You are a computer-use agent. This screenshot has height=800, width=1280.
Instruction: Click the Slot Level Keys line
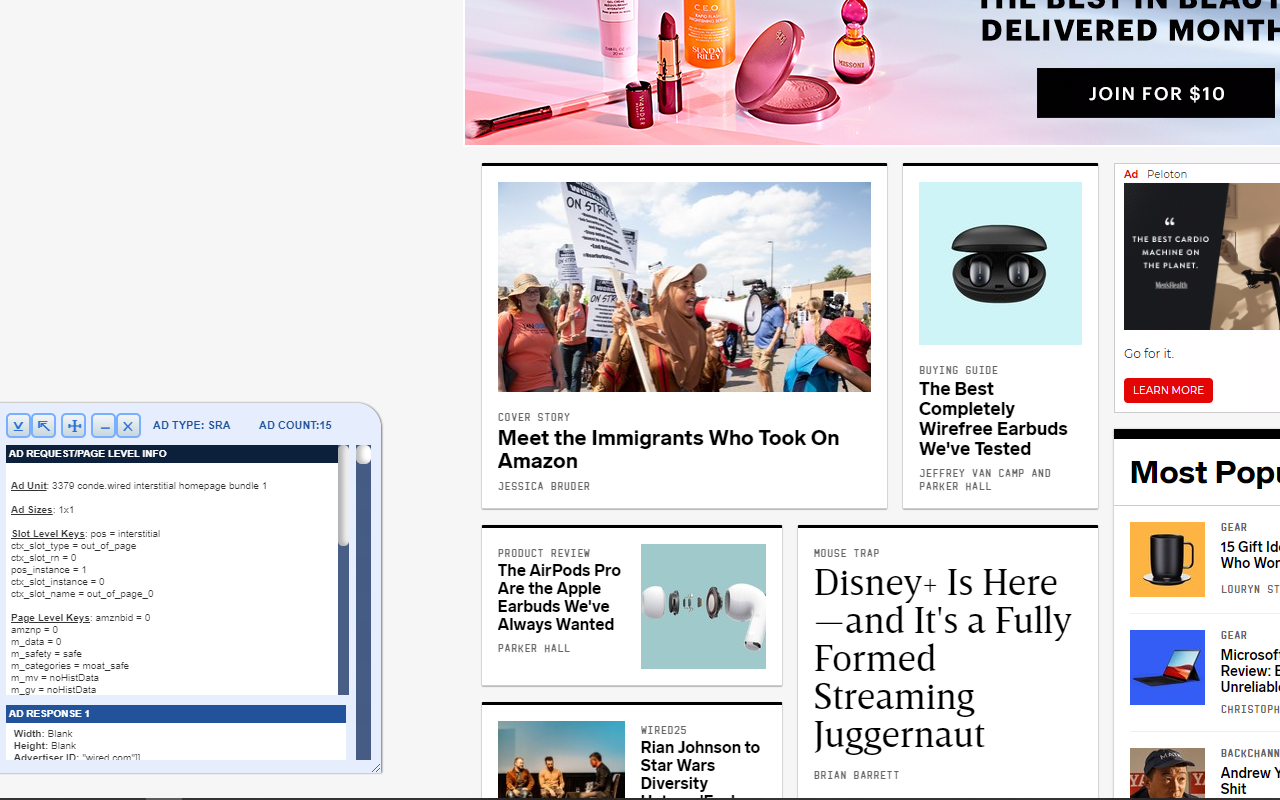tap(85, 534)
